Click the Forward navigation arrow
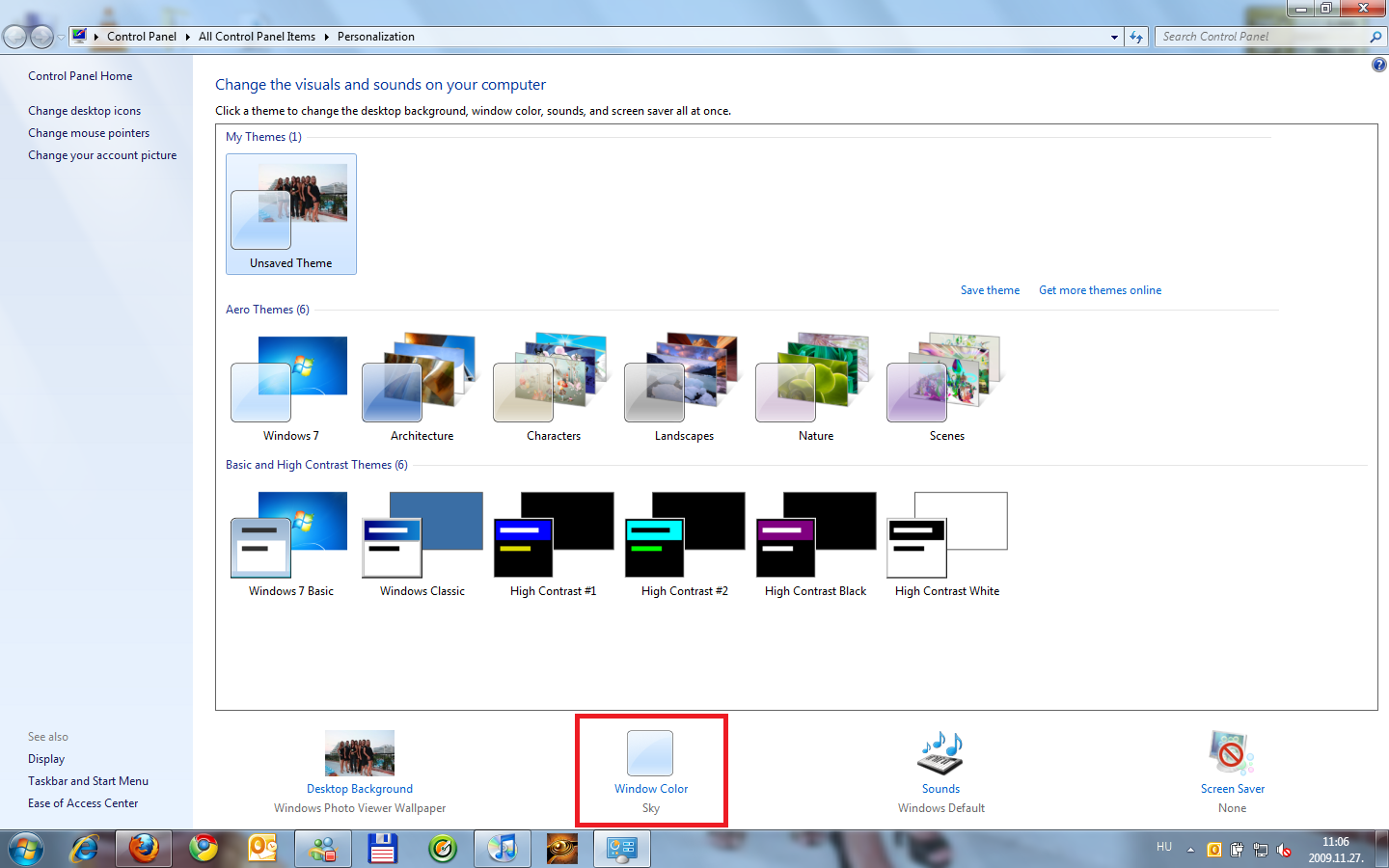1389x868 pixels. (x=41, y=37)
